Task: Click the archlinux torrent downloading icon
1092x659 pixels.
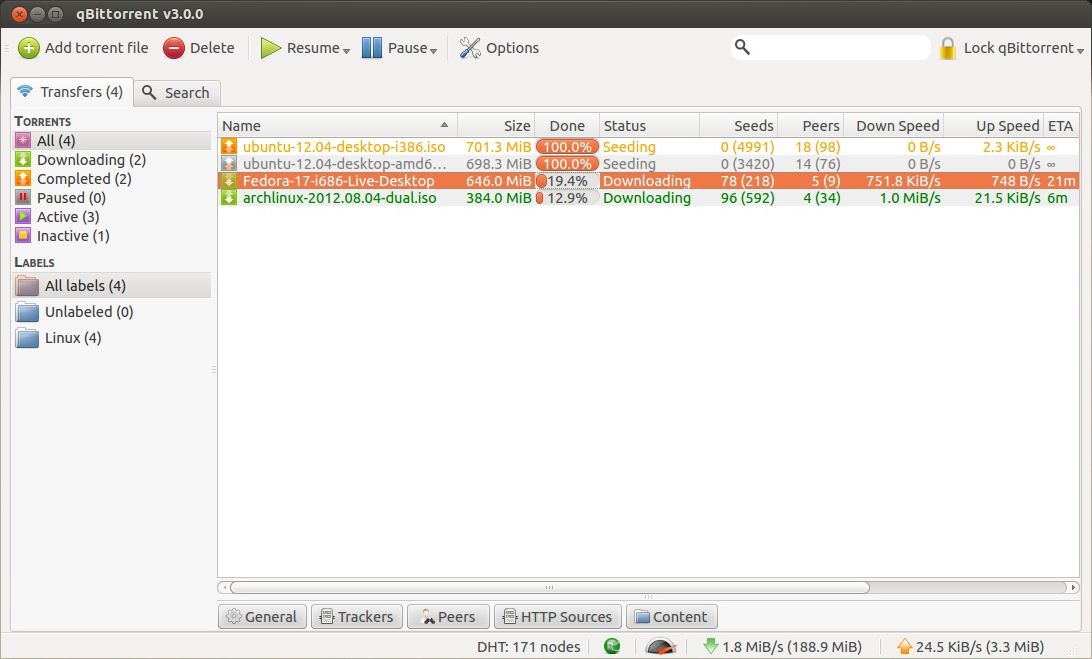Action: [x=229, y=198]
